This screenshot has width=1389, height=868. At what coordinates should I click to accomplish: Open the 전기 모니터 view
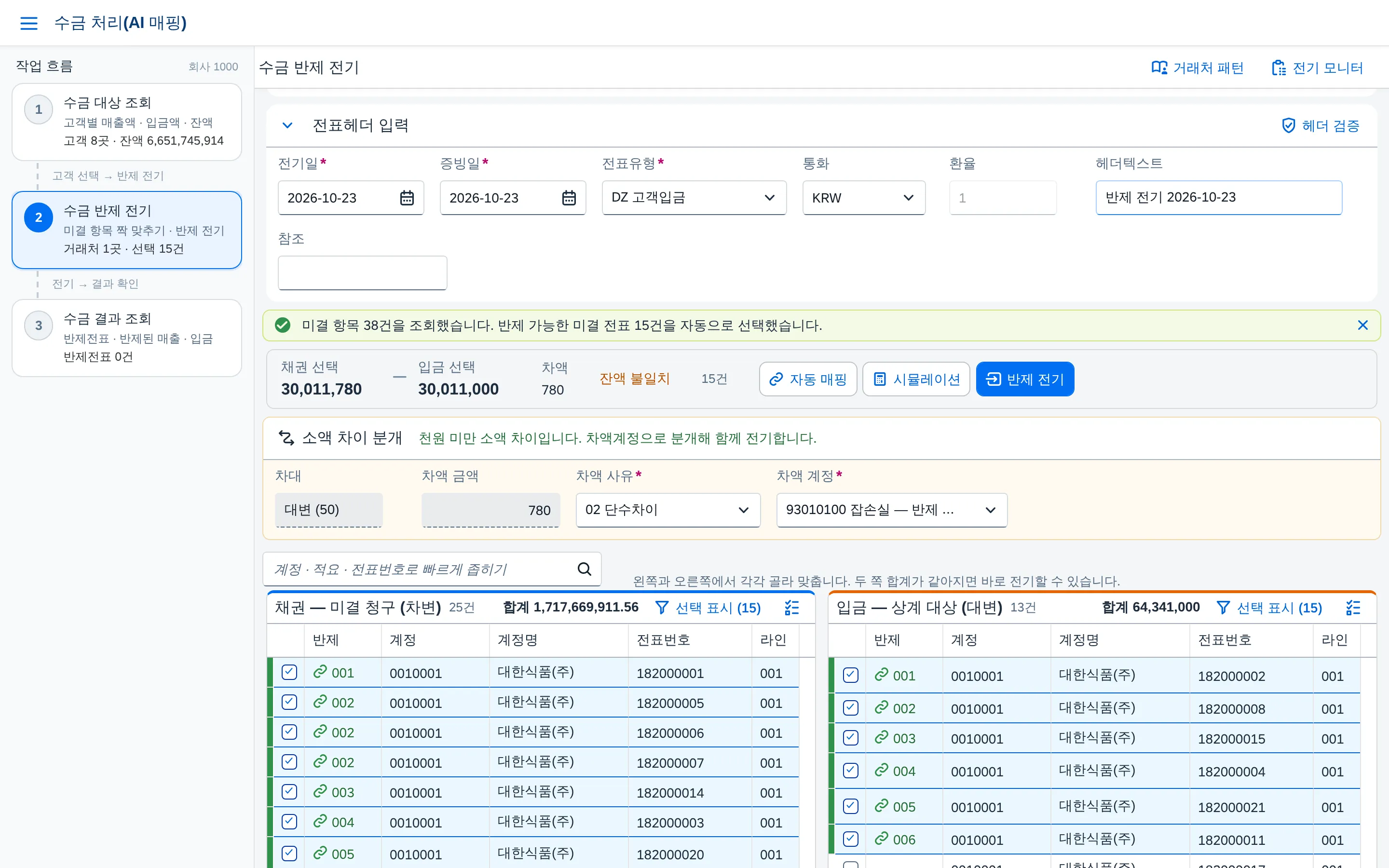click(1317, 68)
